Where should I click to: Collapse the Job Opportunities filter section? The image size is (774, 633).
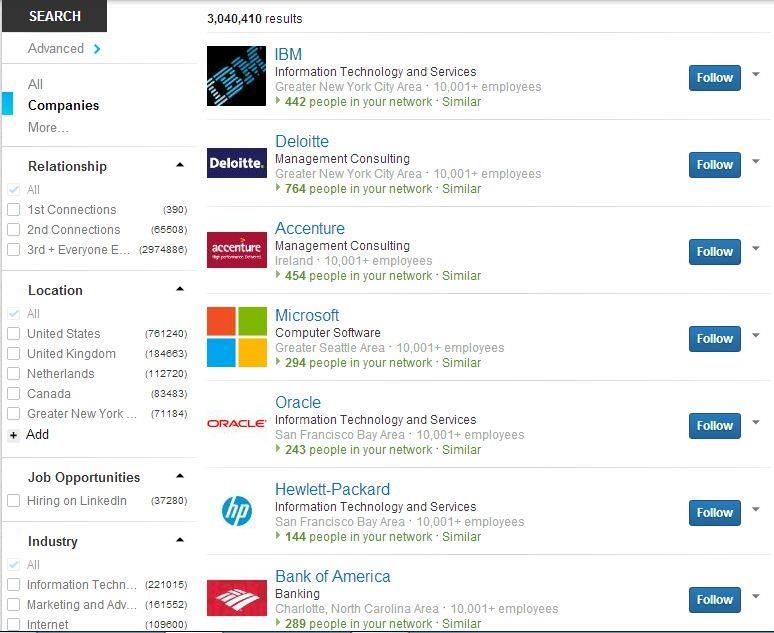point(180,476)
